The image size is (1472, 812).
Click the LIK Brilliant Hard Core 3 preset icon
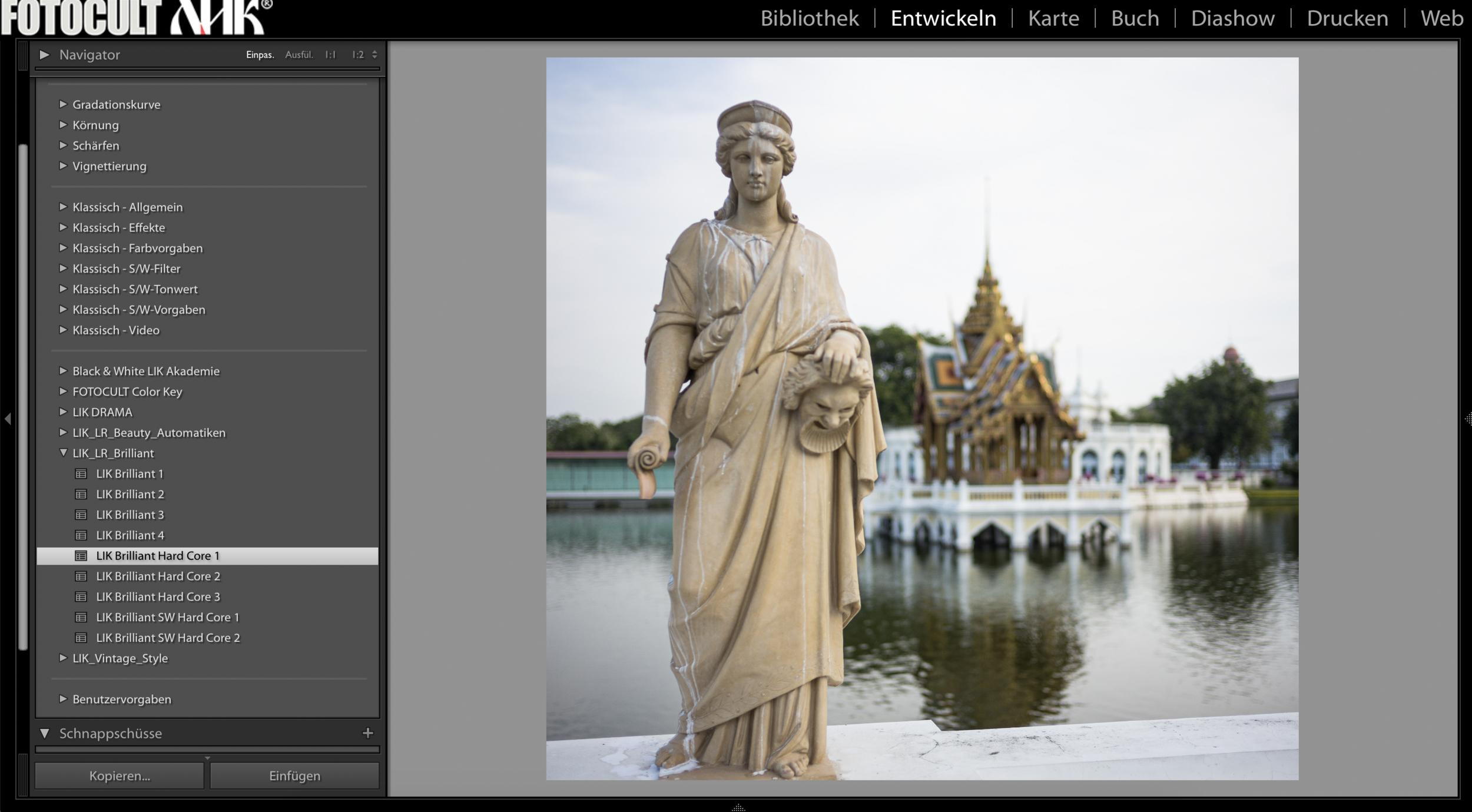tap(81, 596)
